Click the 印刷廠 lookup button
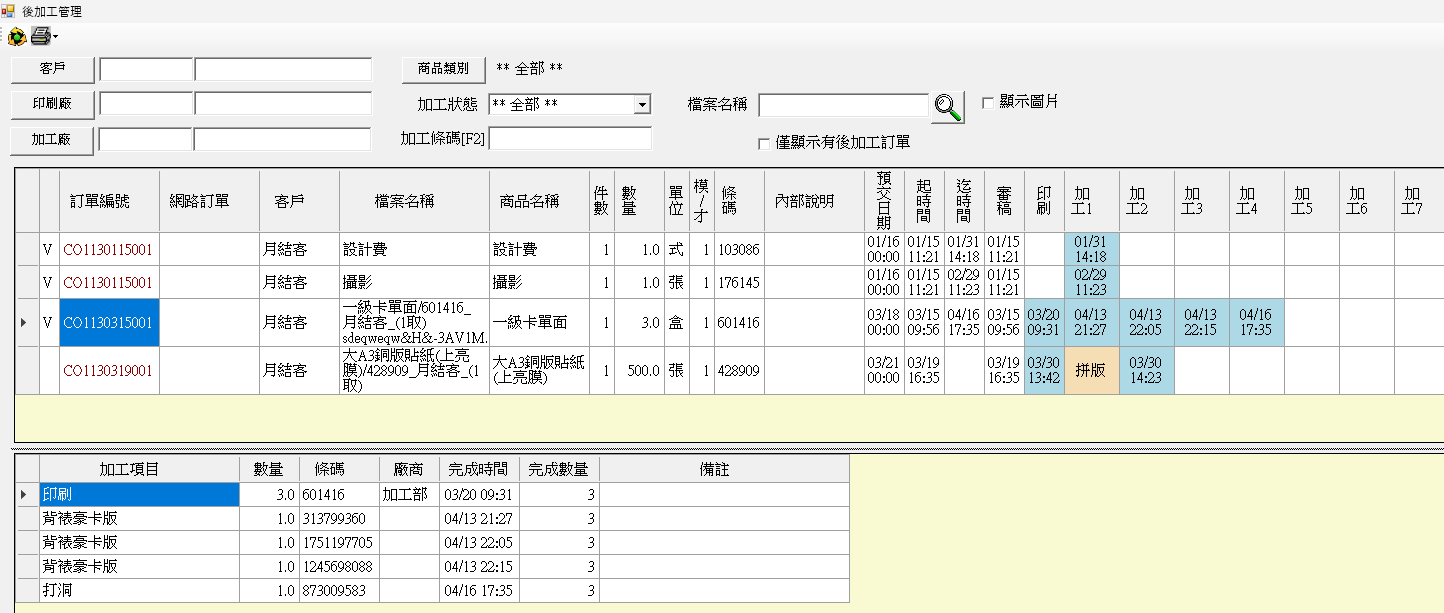 click(x=53, y=104)
